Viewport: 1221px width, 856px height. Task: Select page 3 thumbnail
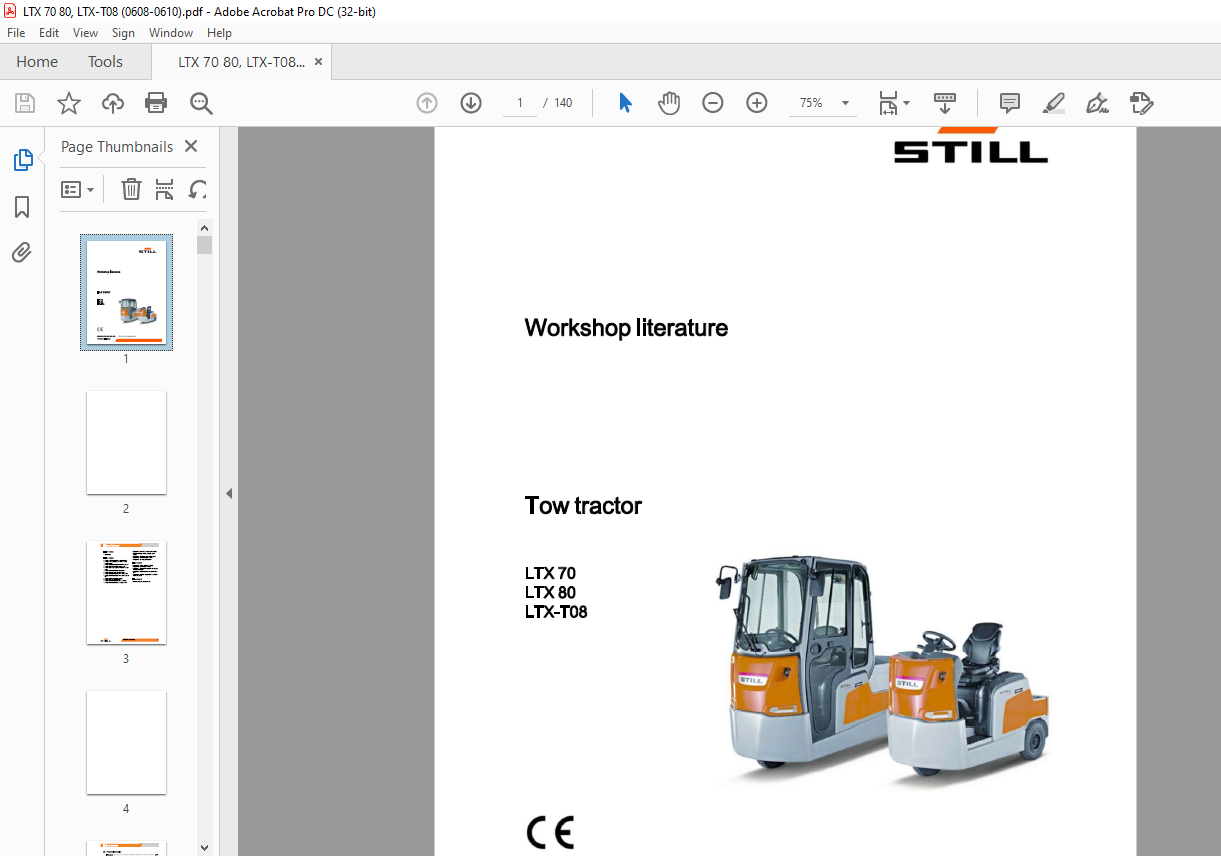tap(126, 593)
